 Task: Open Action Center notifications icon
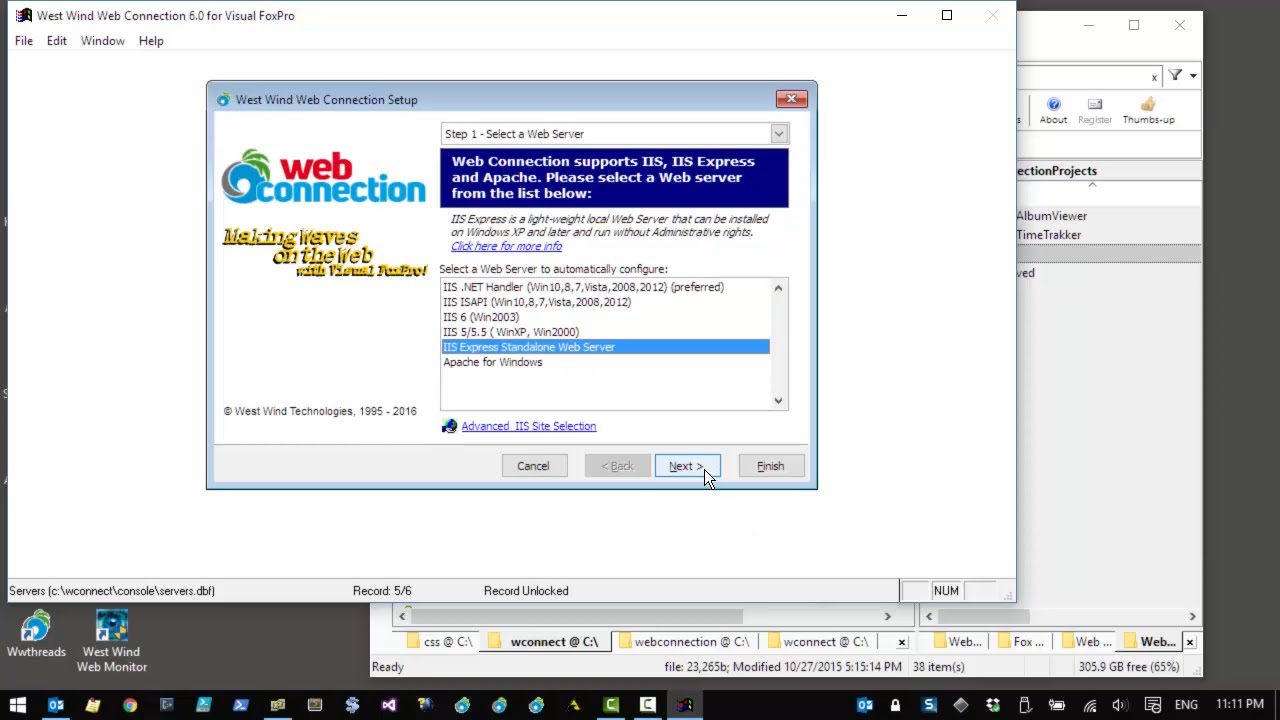1152,705
